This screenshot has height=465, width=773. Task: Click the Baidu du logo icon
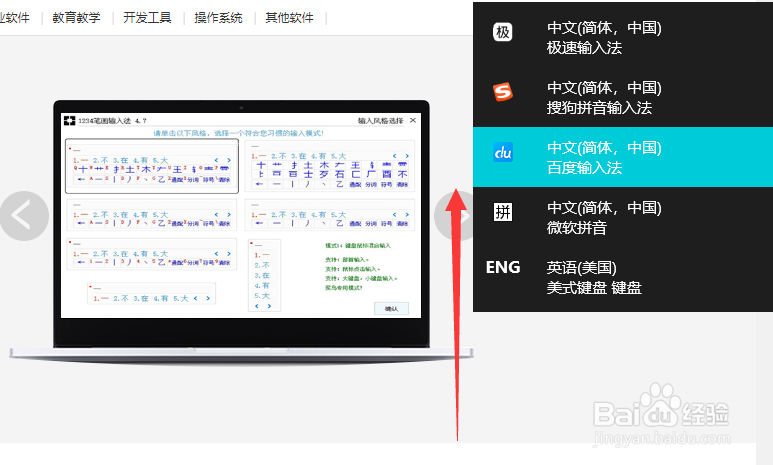click(x=503, y=152)
